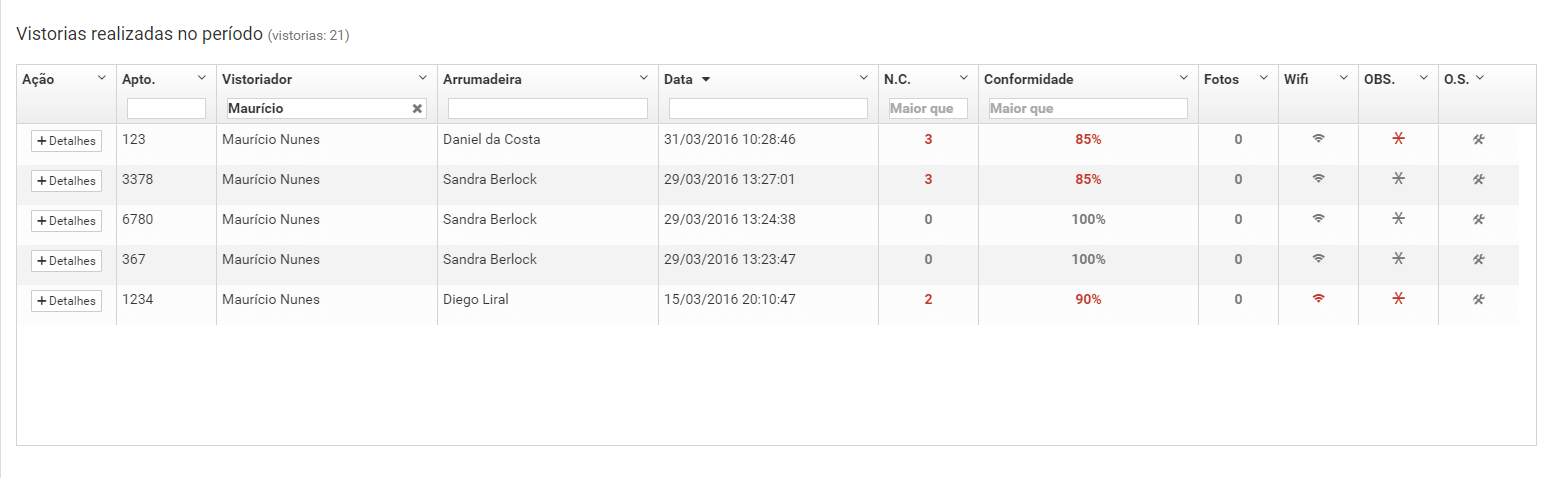Click the Conformidade 'Maior que' filter field
The width and height of the screenshot is (1550, 478).
(1088, 108)
